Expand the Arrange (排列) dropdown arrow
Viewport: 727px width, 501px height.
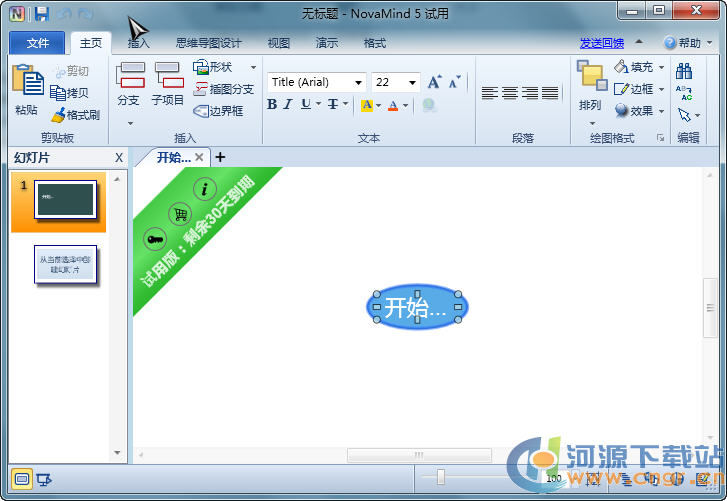tap(592, 123)
